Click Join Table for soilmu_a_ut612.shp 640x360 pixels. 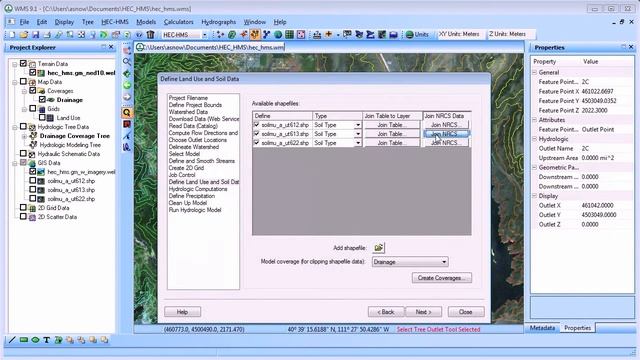click(x=391, y=125)
